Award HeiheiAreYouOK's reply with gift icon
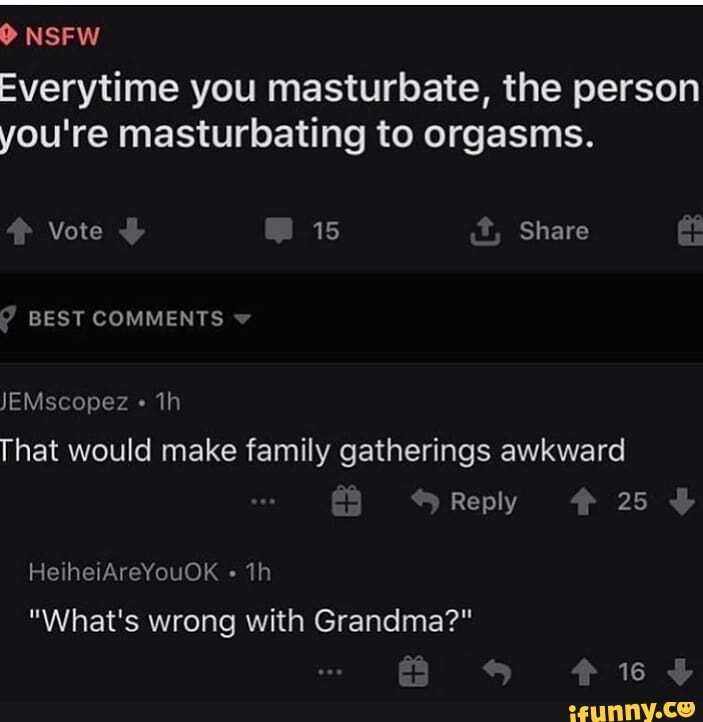The image size is (703, 722). [x=413, y=672]
